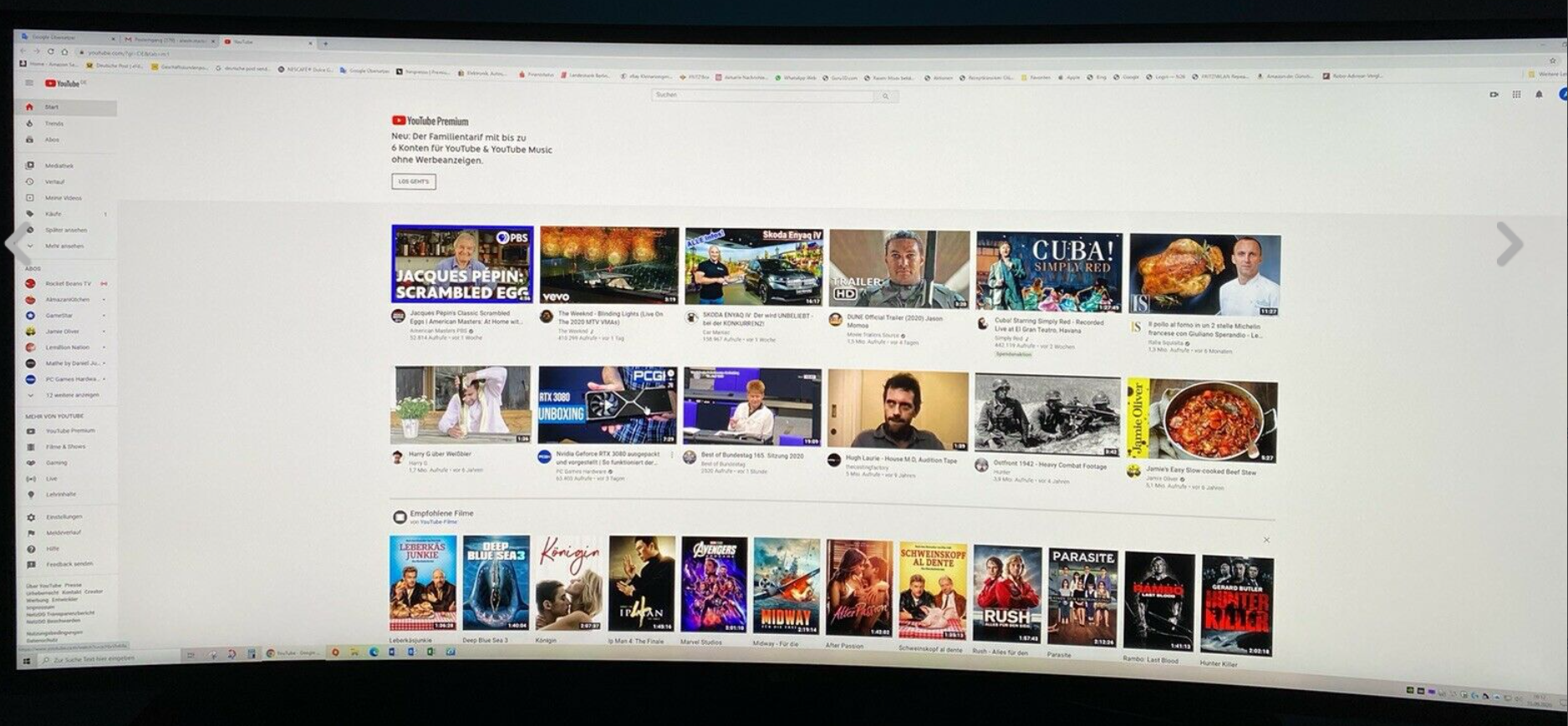Open Lehrinhalte in the sidebar
Screen dimensions: 1568x726
tap(66, 495)
